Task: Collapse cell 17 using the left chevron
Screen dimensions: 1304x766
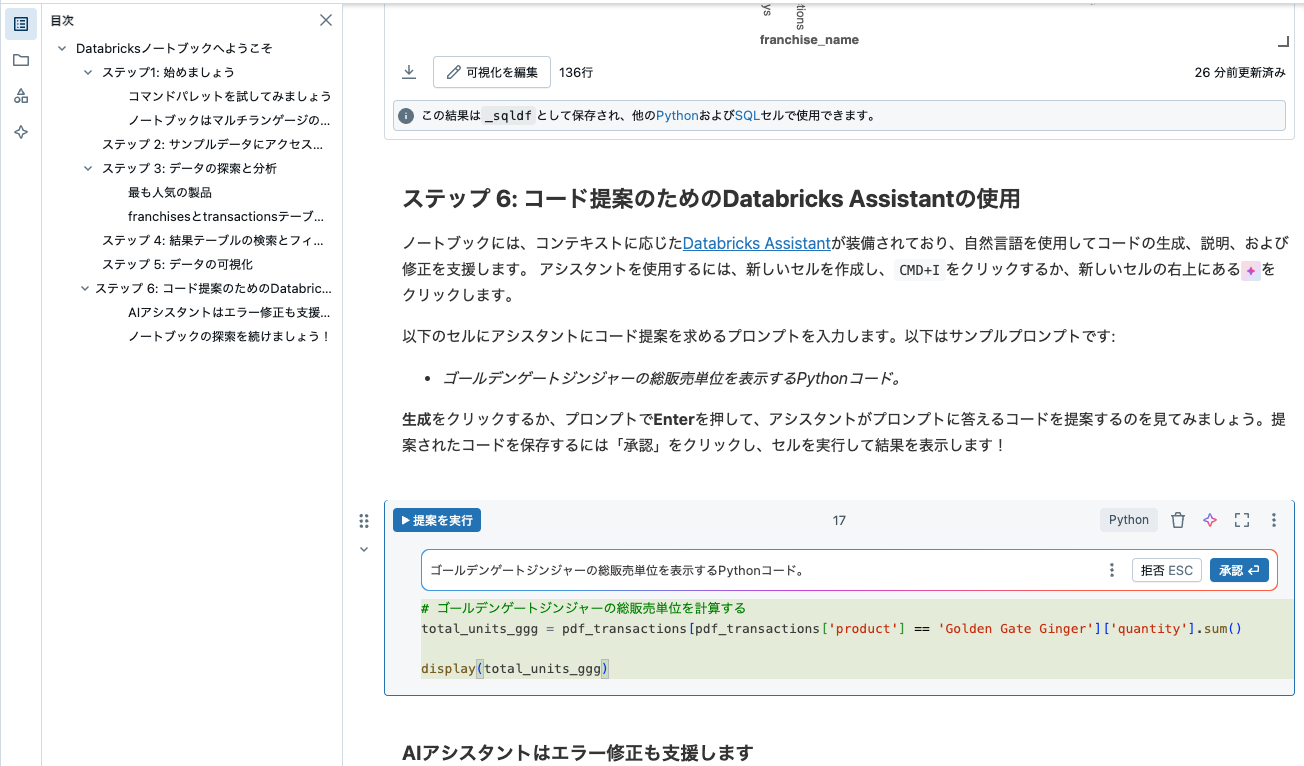Action: [364, 548]
